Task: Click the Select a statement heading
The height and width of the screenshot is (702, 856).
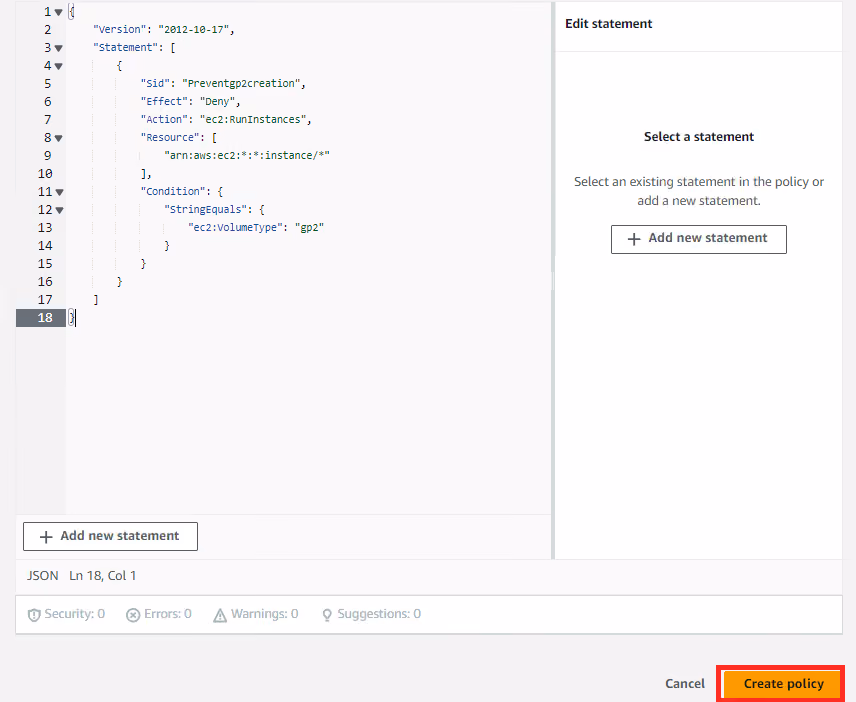Action: coord(699,137)
